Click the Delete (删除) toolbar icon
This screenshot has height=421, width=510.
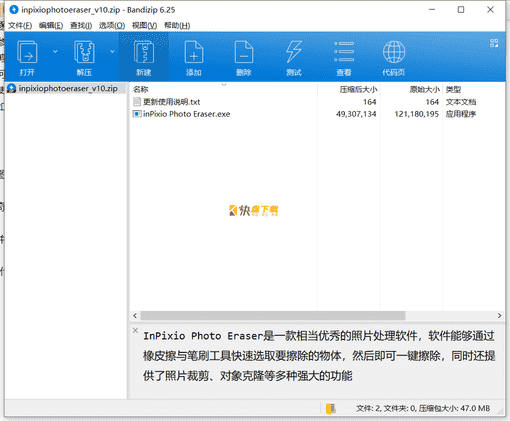pyautogui.click(x=244, y=52)
